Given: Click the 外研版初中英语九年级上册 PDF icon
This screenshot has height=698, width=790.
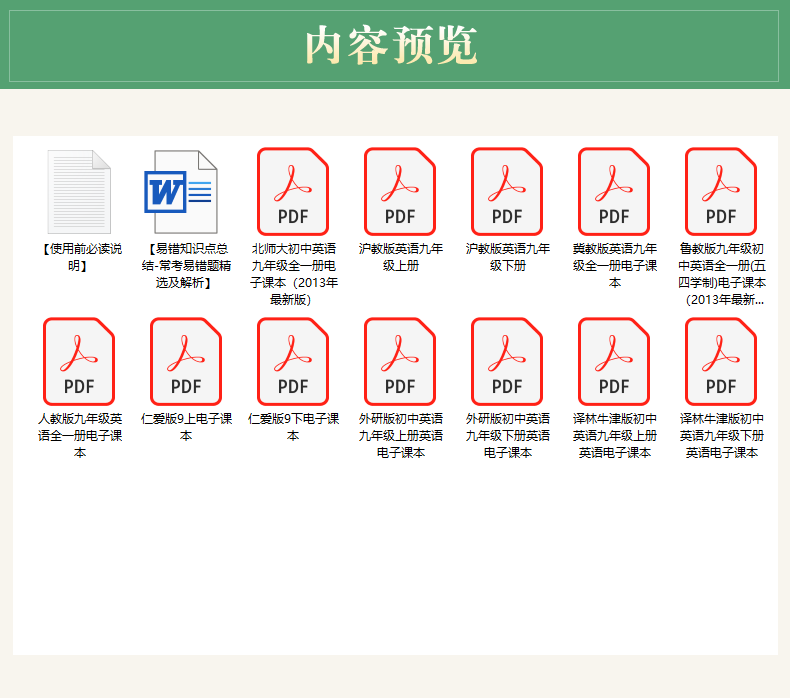Looking at the screenshot, I should point(400,361).
